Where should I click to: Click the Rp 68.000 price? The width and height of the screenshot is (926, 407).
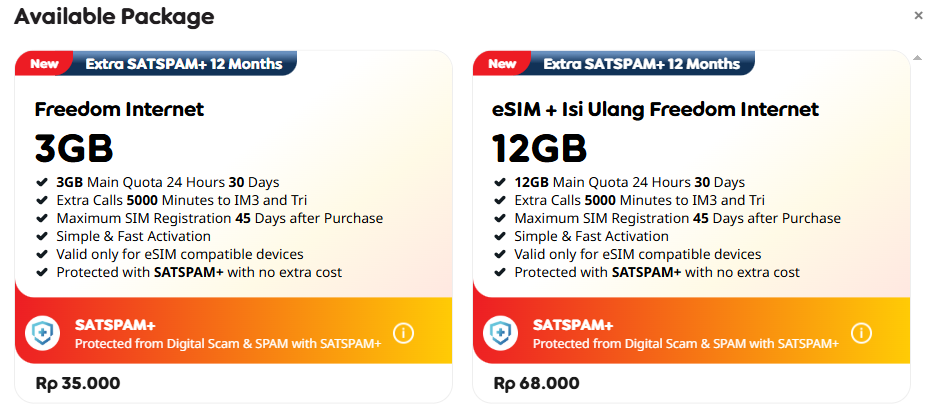pos(536,383)
